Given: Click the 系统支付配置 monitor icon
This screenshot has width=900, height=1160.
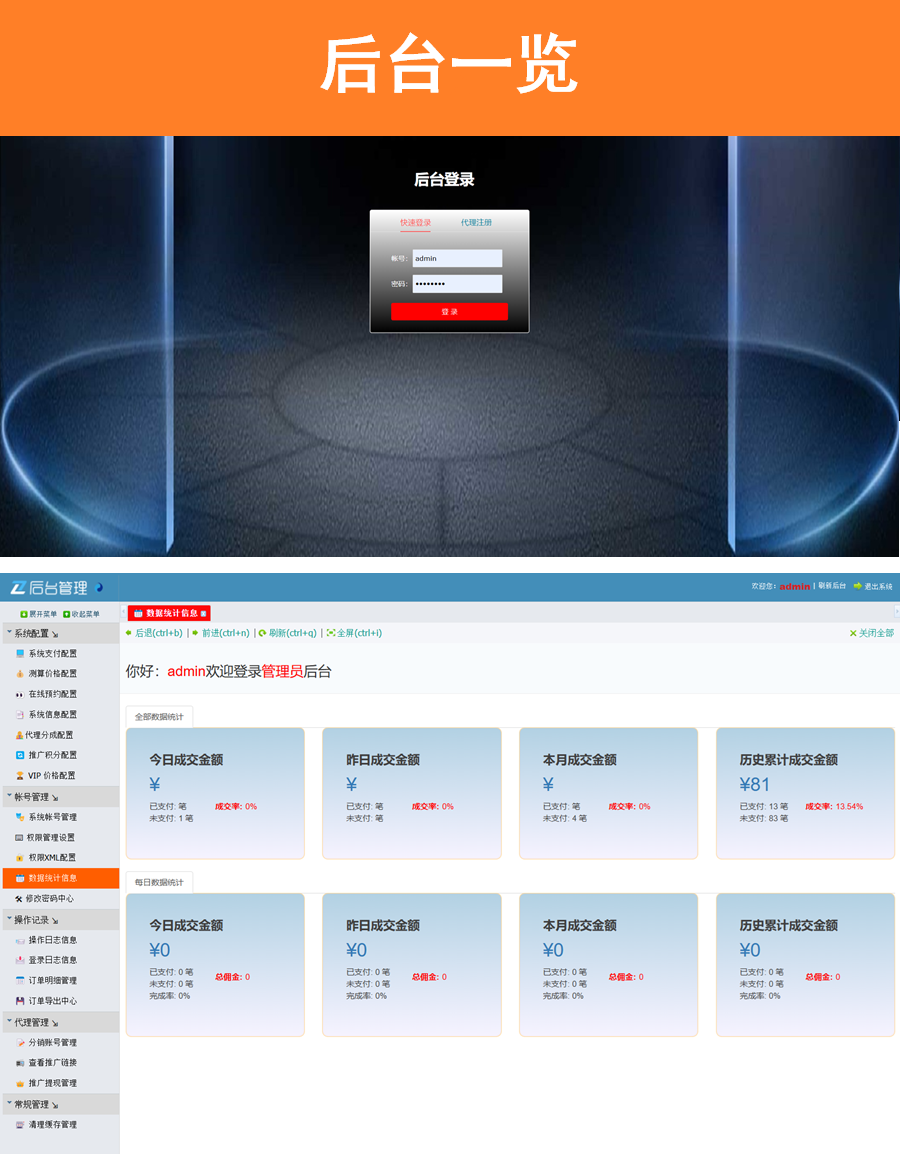Looking at the screenshot, I should [20, 653].
